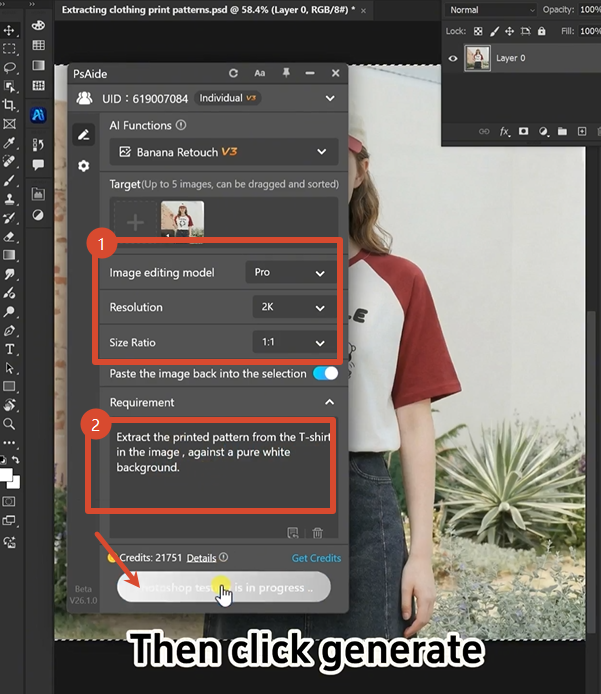The height and width of the screenshot is (694, 601).
Task: Switch to the PsAide pencil edit tab
Action: point(84,135)
